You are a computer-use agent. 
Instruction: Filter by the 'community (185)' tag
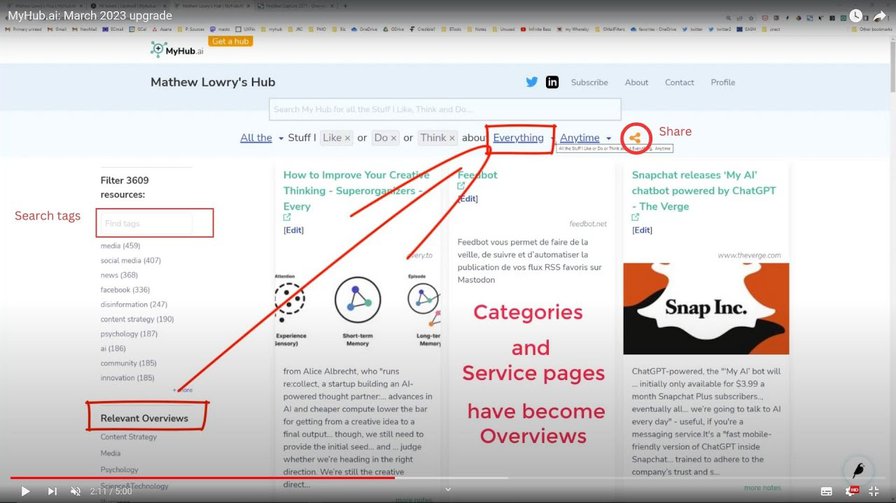tap(128, 363)
